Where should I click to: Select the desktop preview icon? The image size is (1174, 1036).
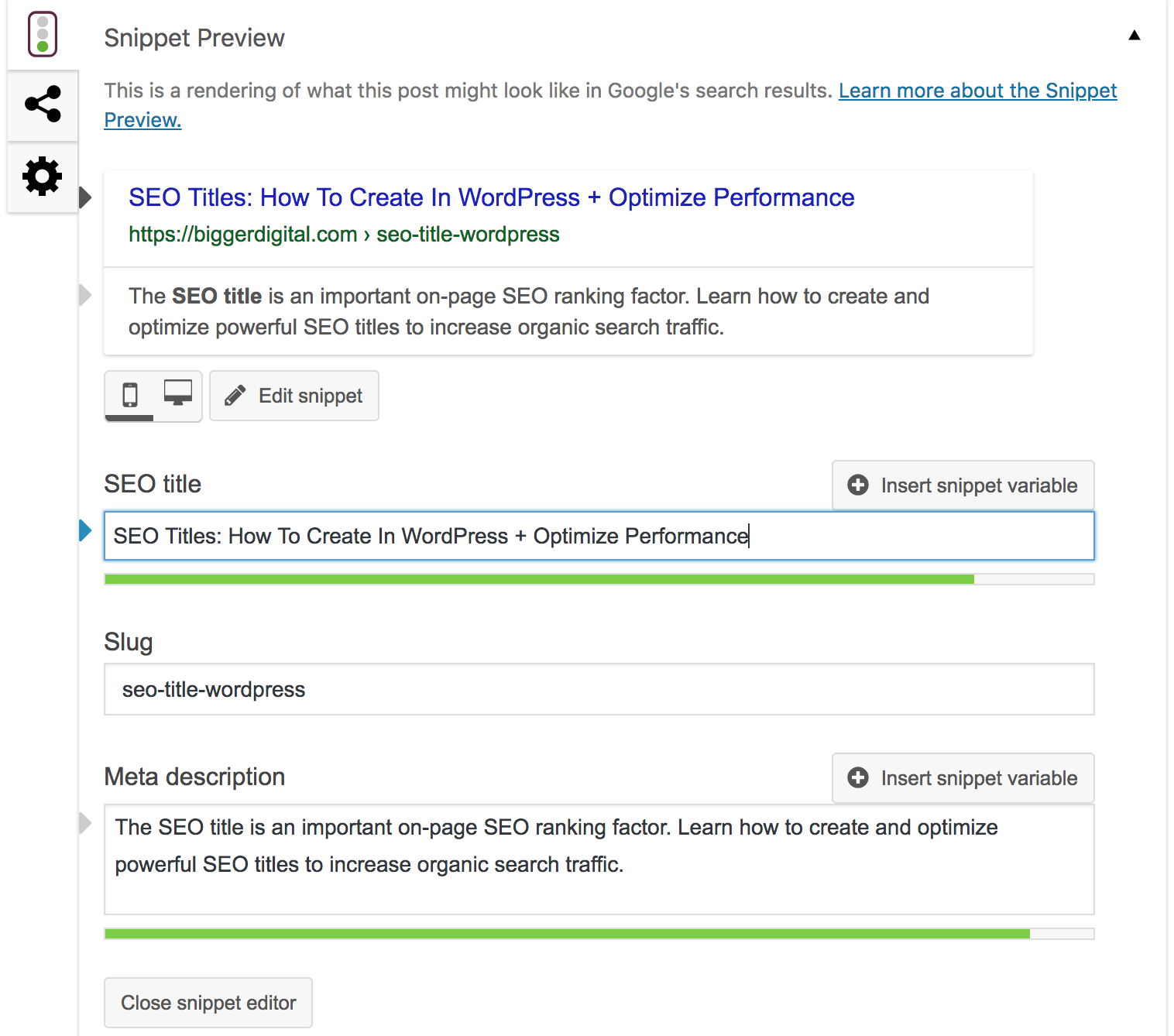(178, 393)
